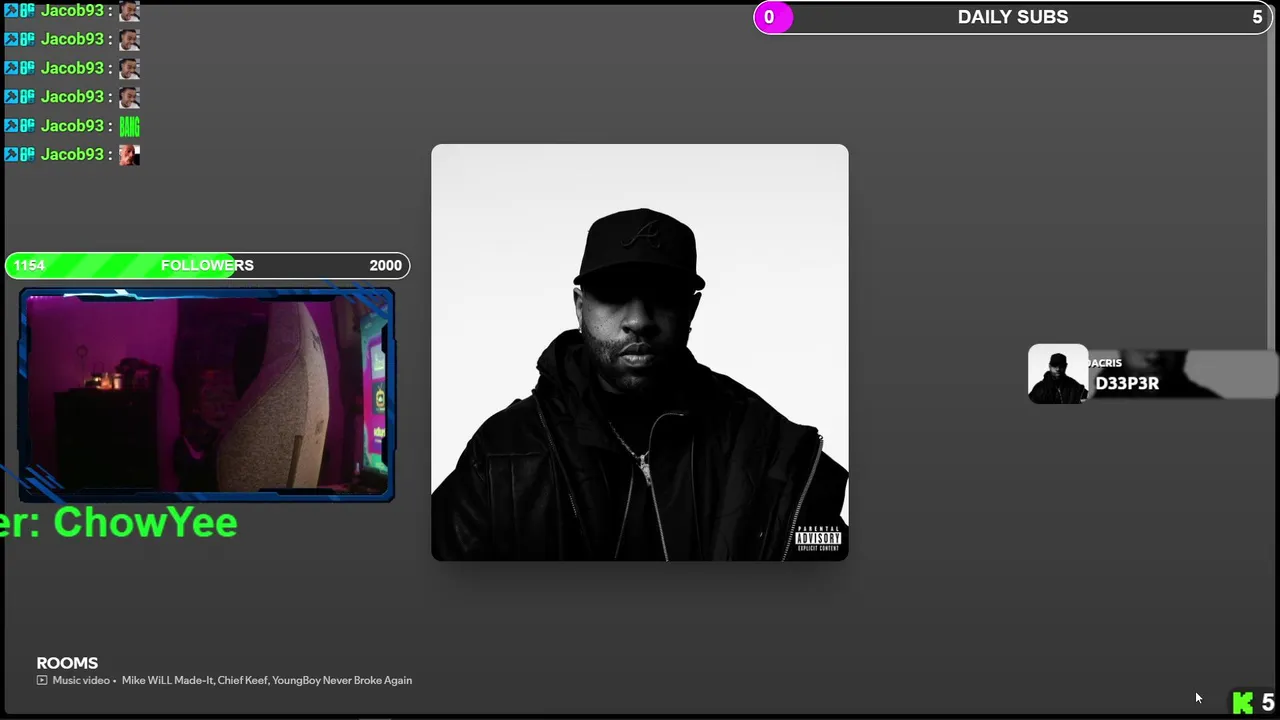Click the red-faced emote in the last chat message
The height and width of the screenshot is (720, 1280).
(x=129, y=155)
